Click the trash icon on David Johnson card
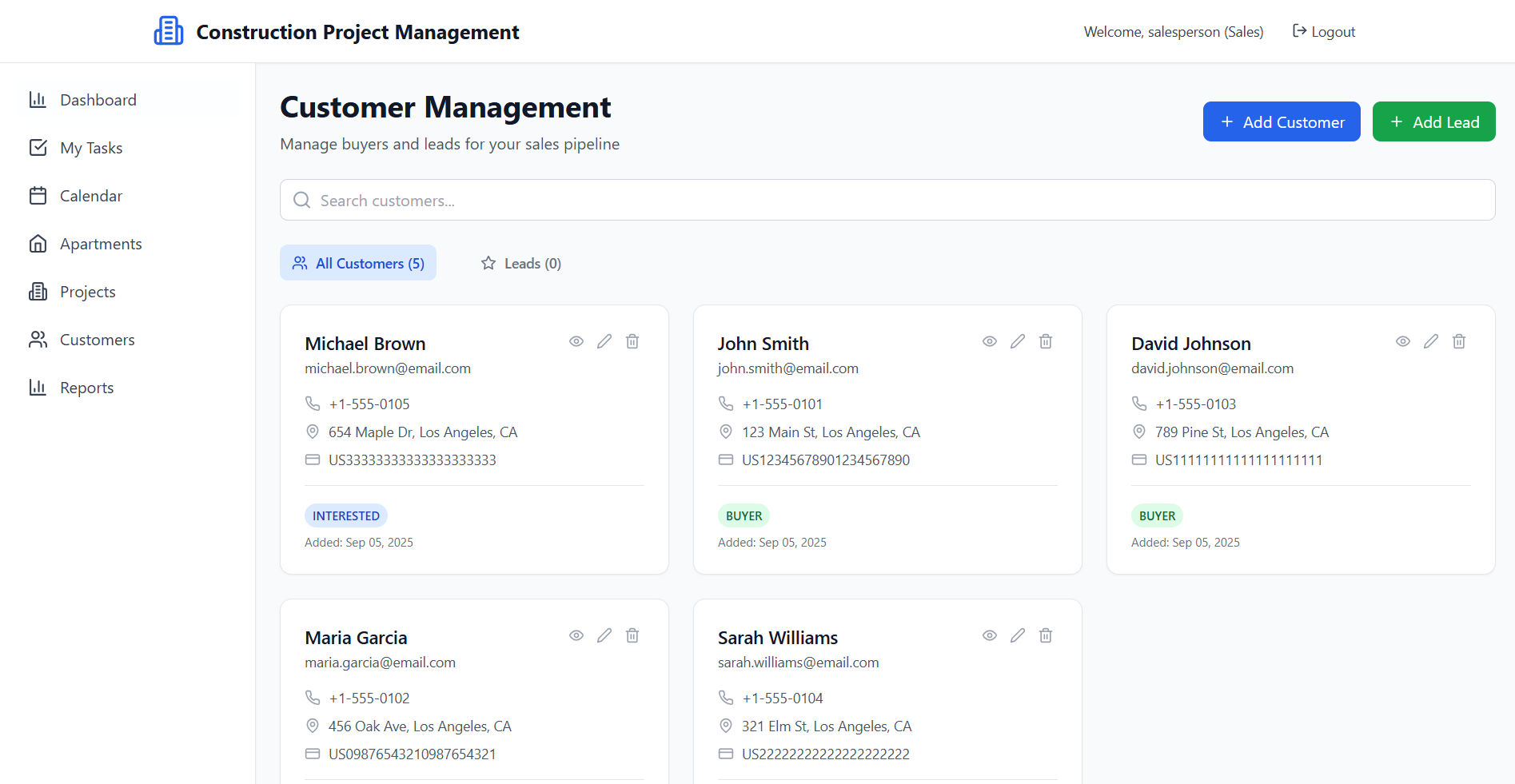 (x=1459, y=341)
